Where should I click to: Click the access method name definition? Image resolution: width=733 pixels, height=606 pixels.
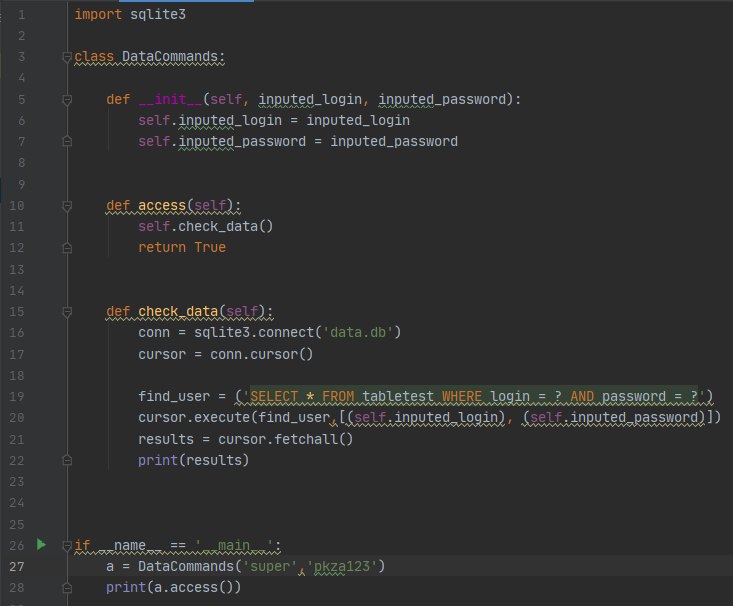(x=162, y=205)
